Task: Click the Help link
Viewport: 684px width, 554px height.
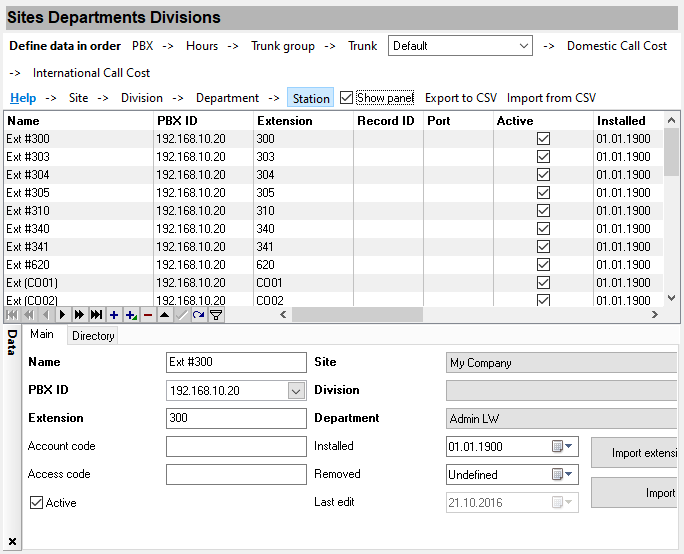Action: [23, 98]
